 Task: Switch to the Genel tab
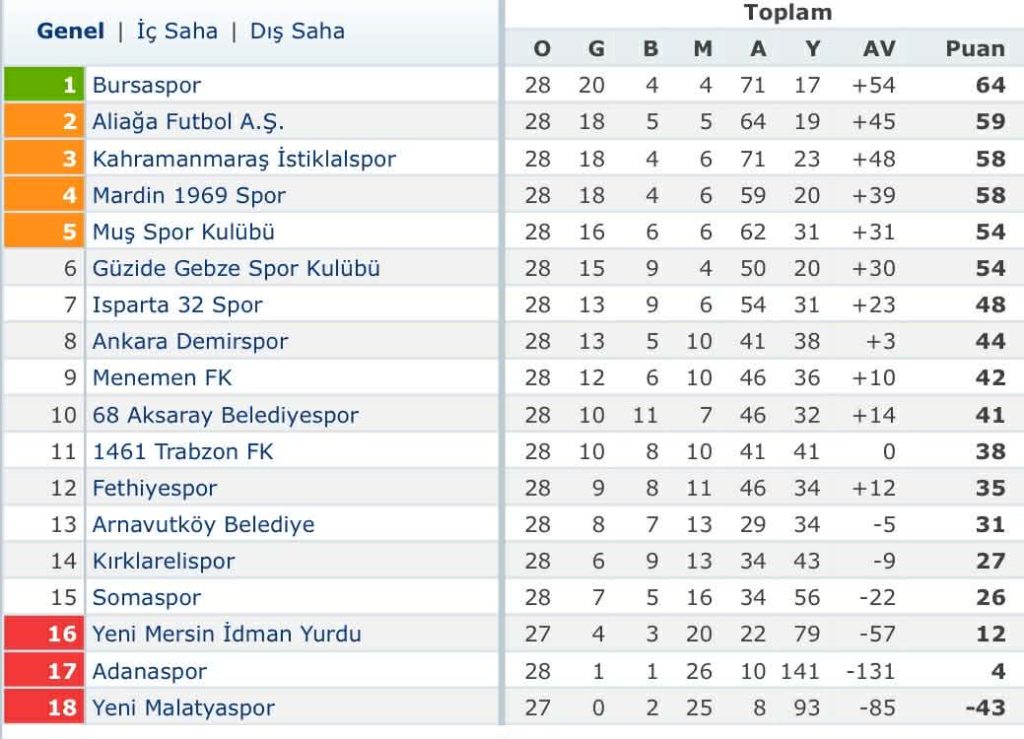70,31
